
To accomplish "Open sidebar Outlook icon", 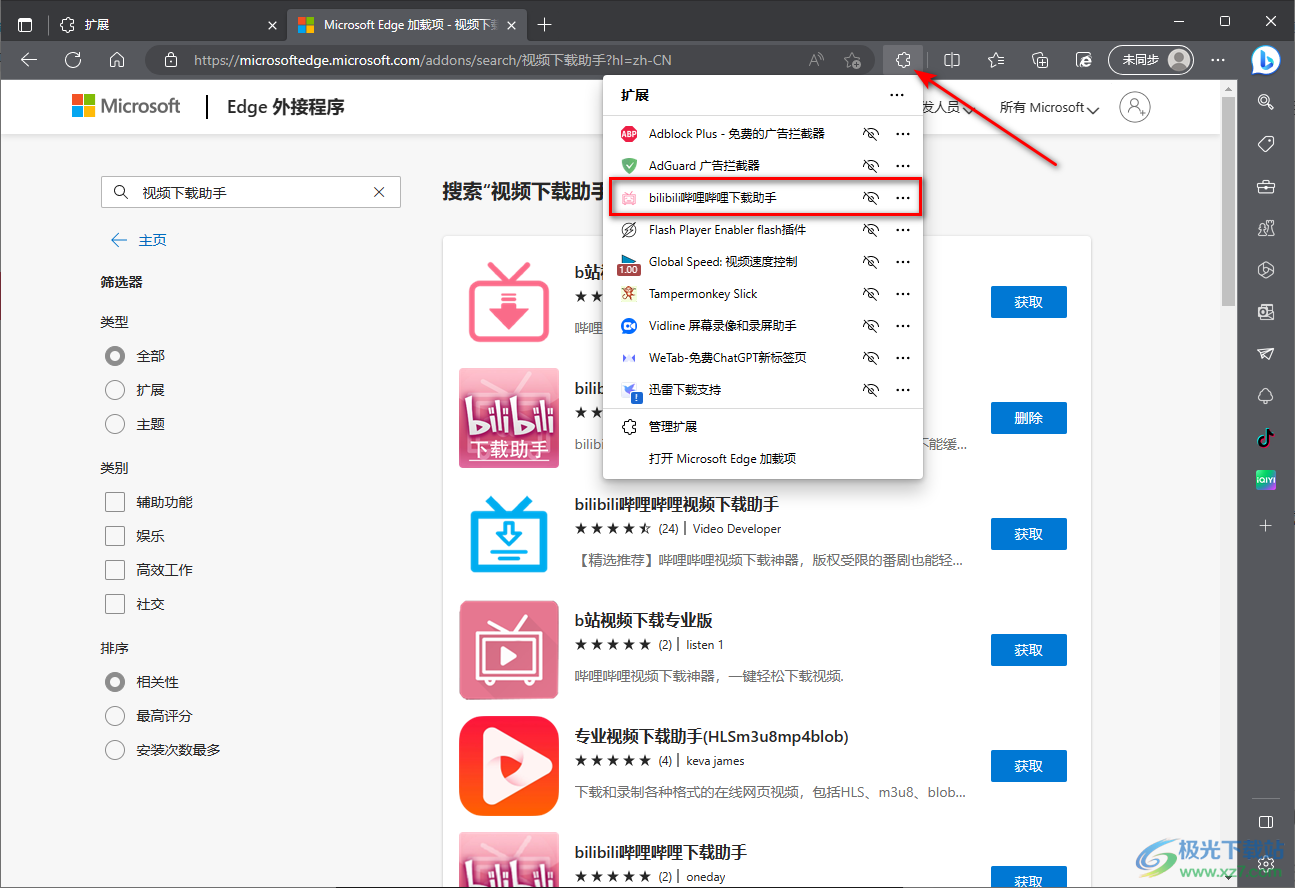I will point(1266,312).
